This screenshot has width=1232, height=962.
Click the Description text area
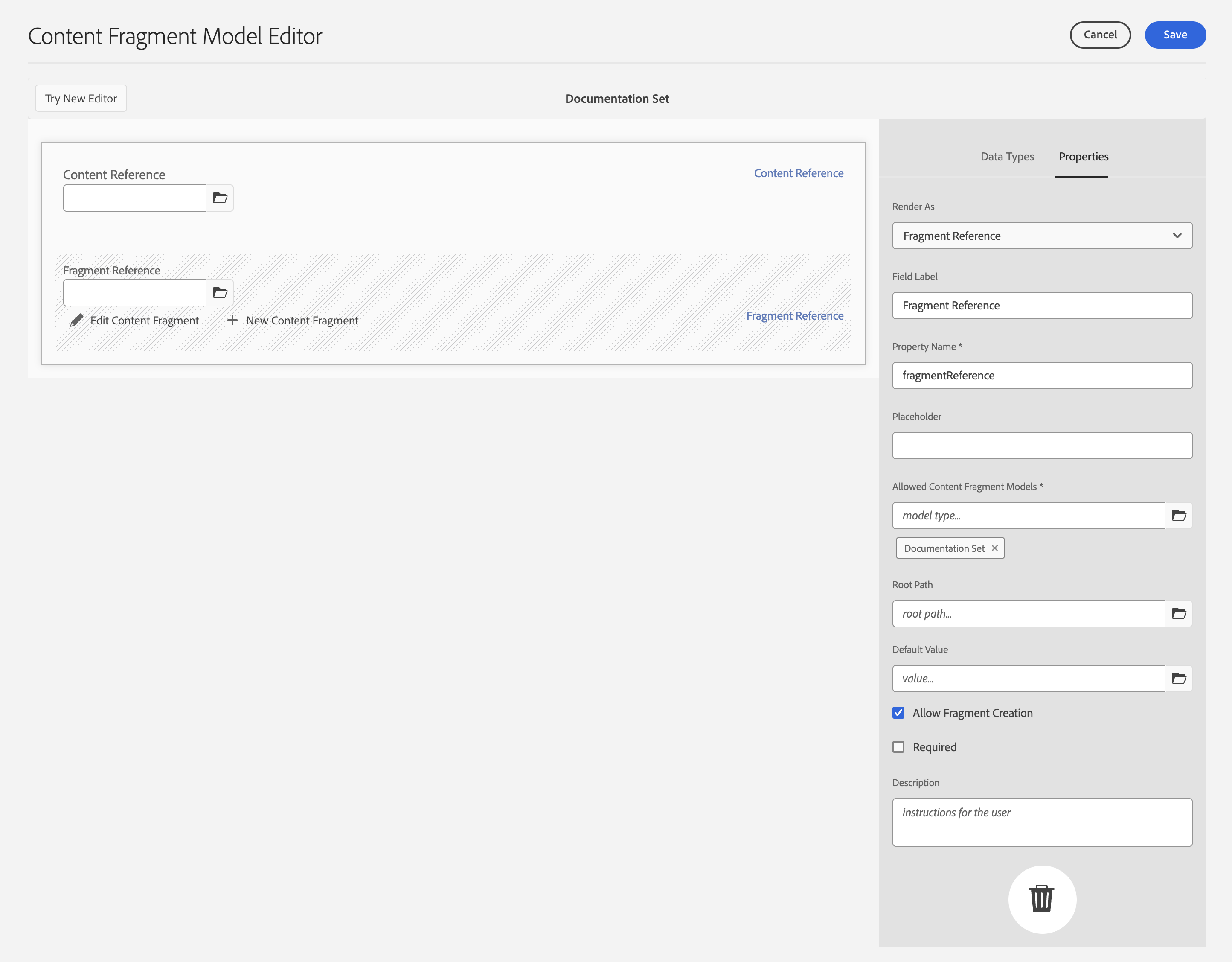[x=1042, y=822]
